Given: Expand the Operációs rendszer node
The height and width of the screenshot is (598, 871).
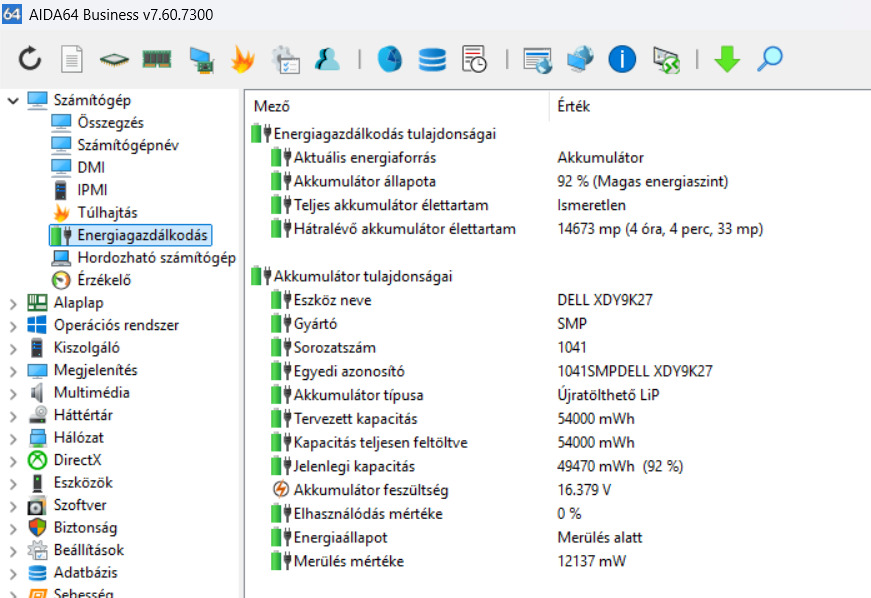Looking at the screenshot, I should tap(13, 326).
